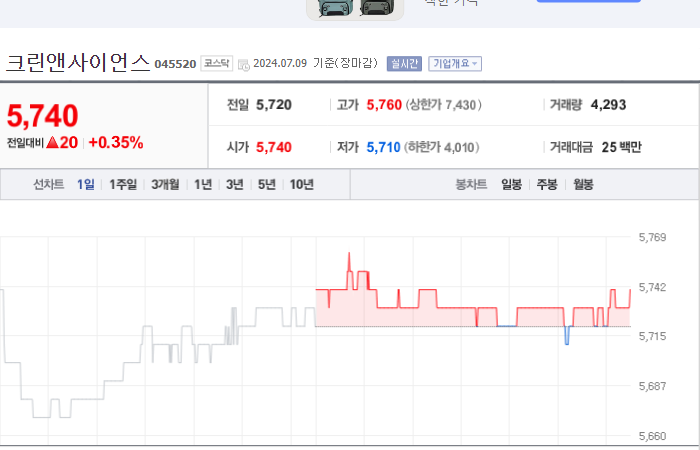Click the 봉차트 label
Screen dimensions: 700x450
pos(471,184)
